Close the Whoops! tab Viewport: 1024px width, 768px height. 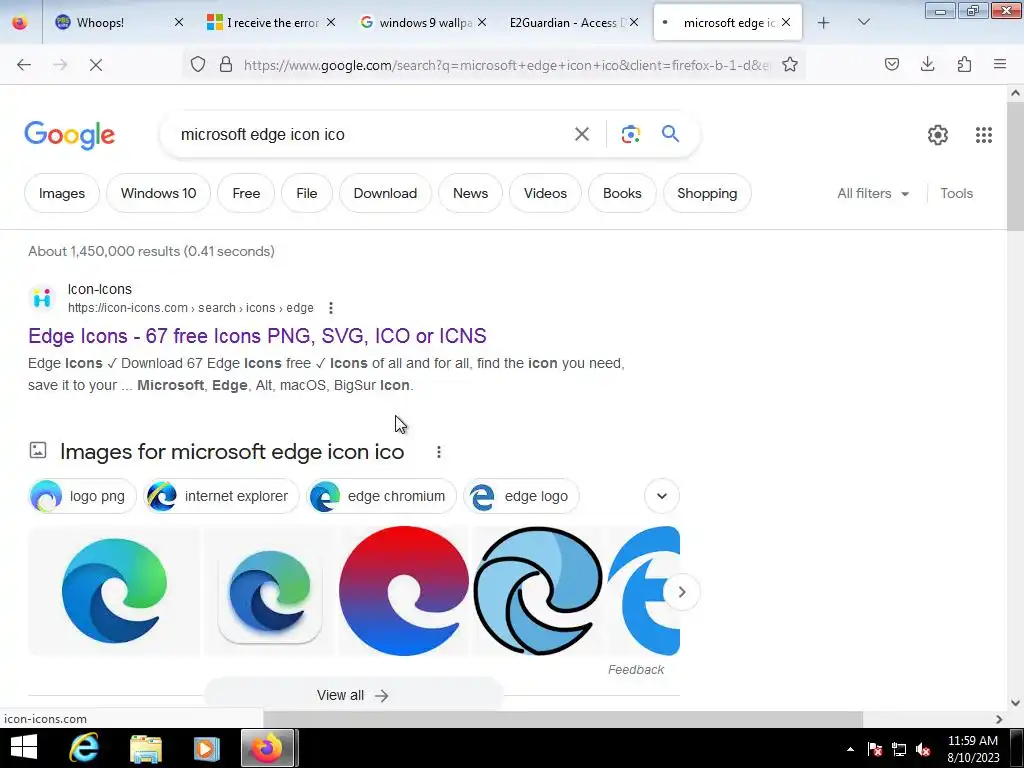point(178,22)
